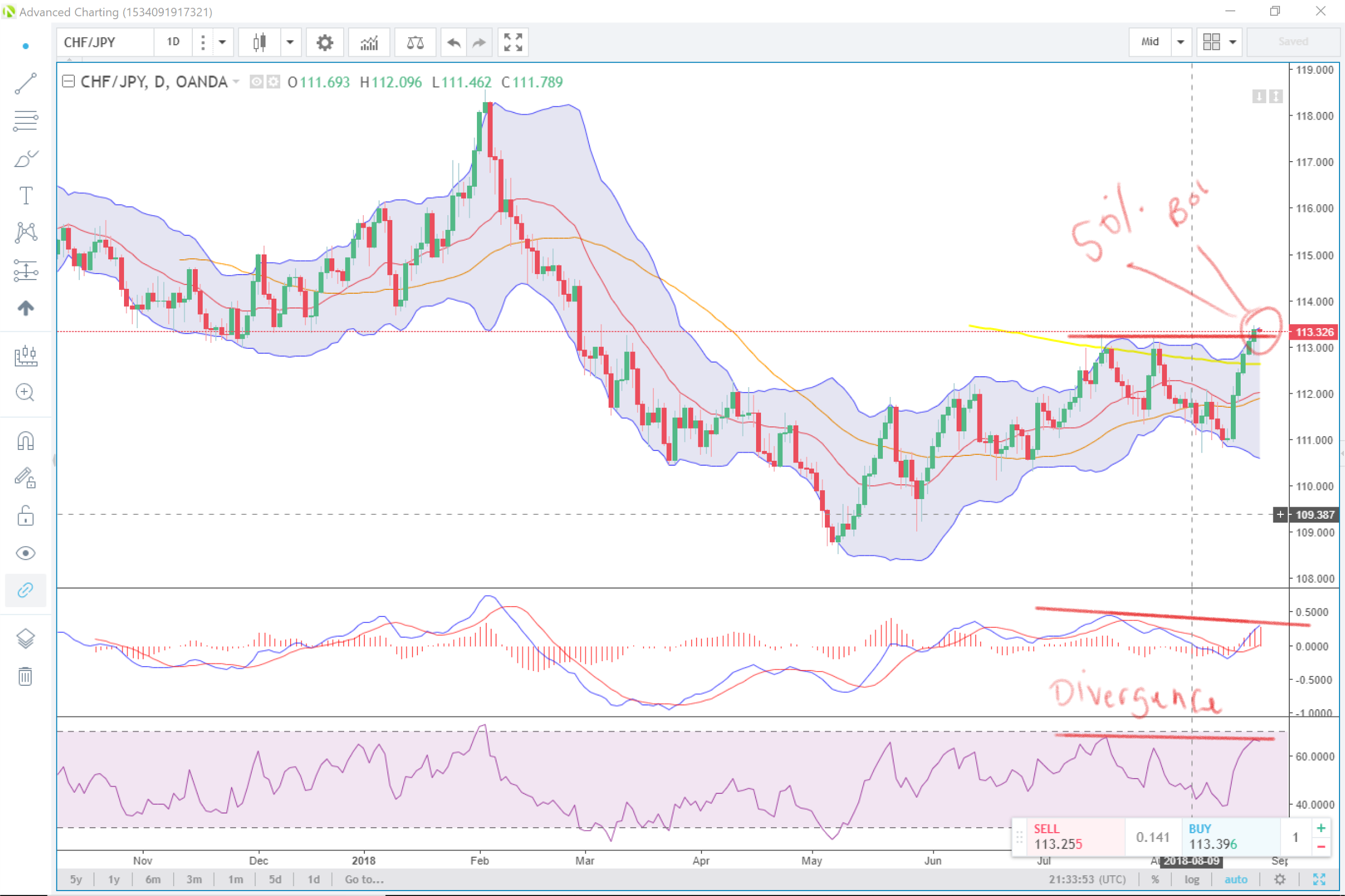Select the 6m time range
This screenshot has width=1345, height=896.
click(x=152, y=880)
